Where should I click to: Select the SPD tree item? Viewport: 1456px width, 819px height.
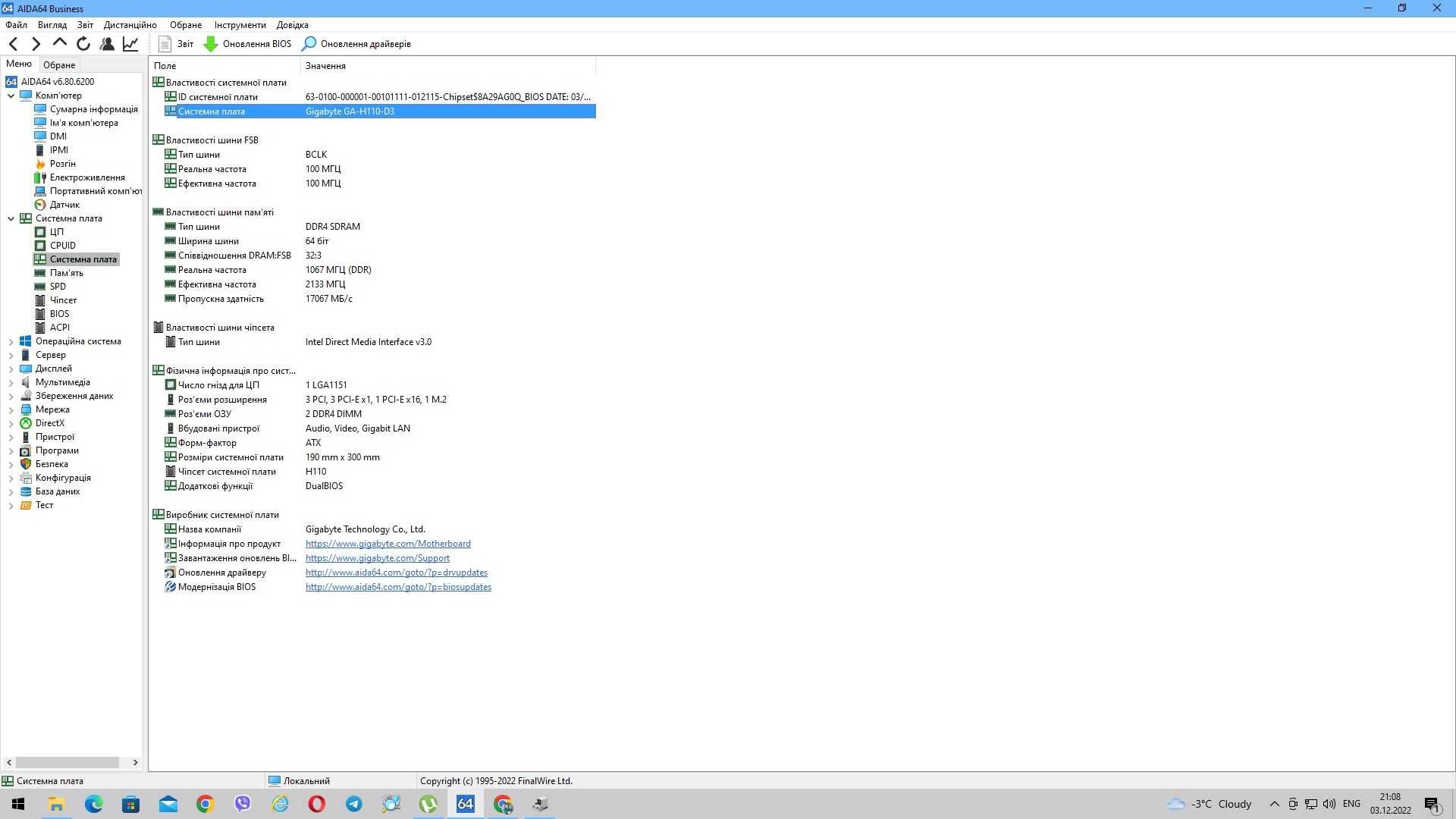pyautogui.click(x=58, y=287)
